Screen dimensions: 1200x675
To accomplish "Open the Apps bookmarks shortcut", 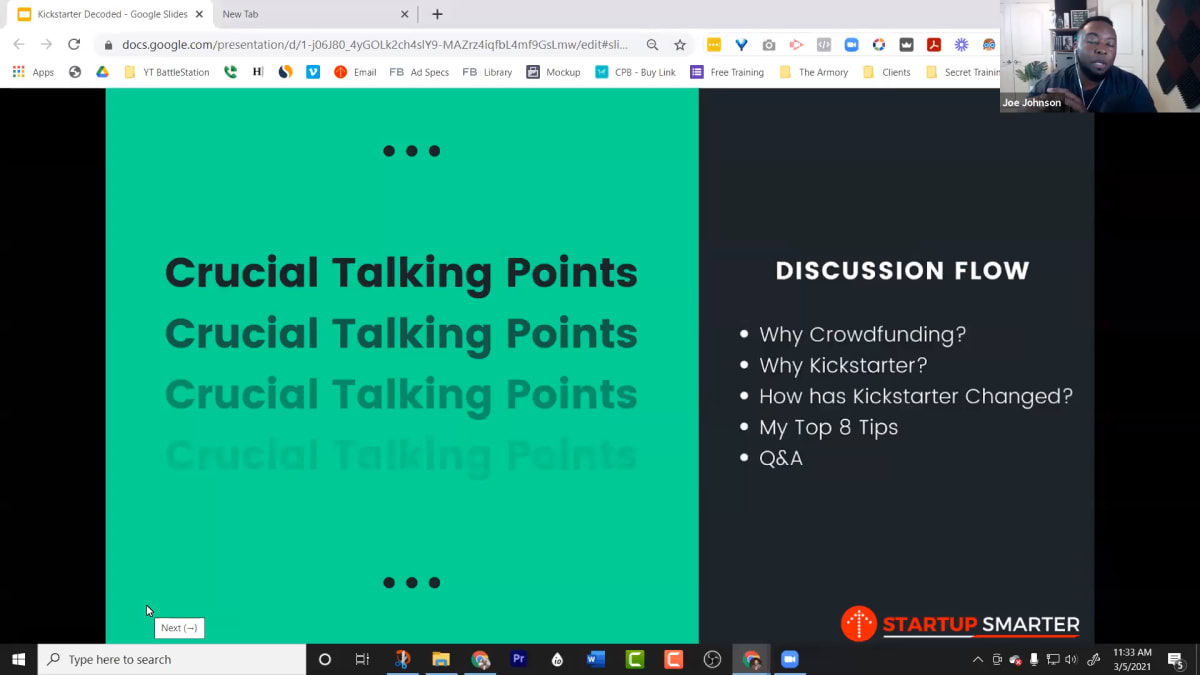I will click(x=33, y=72).
